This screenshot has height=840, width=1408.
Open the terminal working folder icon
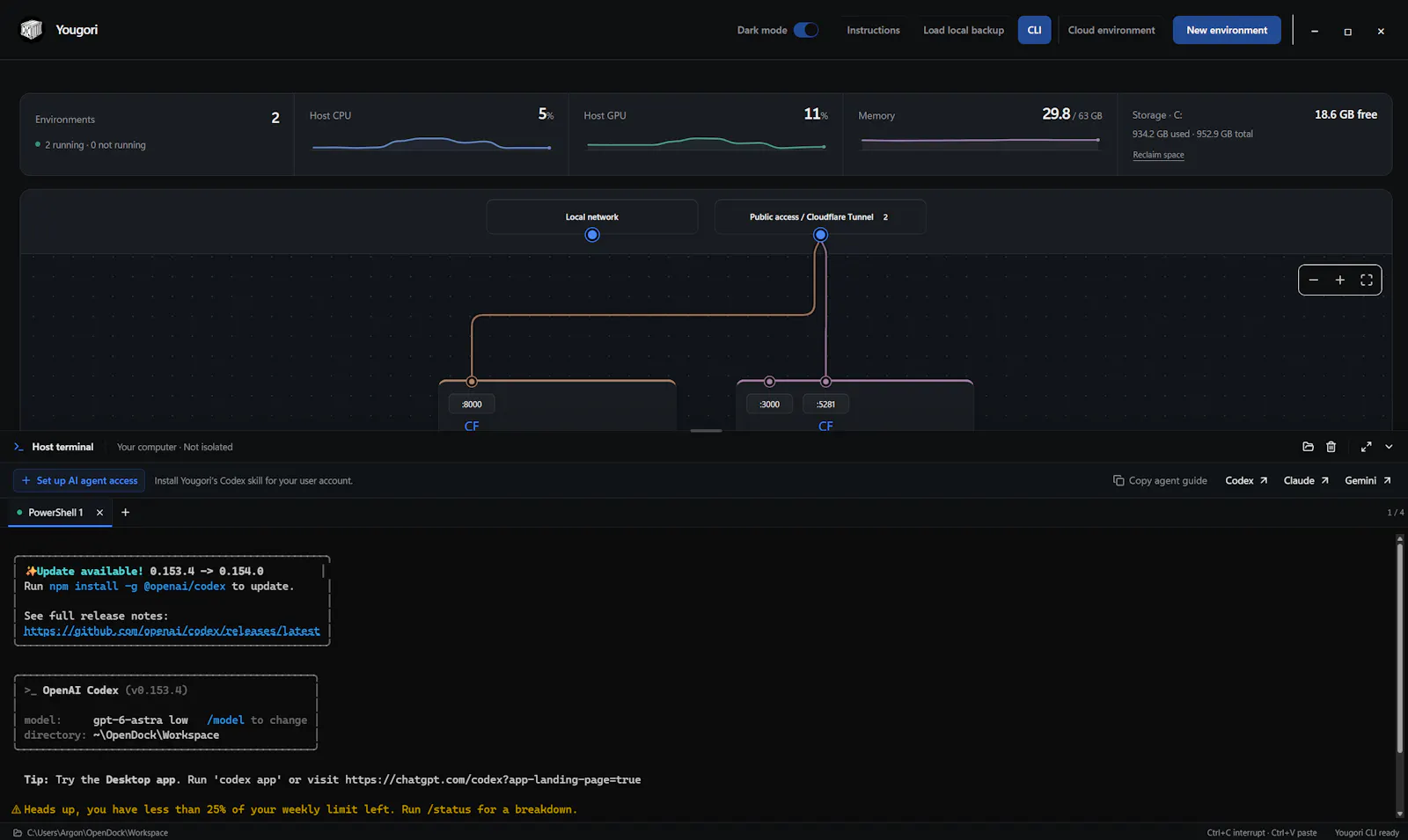click(1308, 447)
